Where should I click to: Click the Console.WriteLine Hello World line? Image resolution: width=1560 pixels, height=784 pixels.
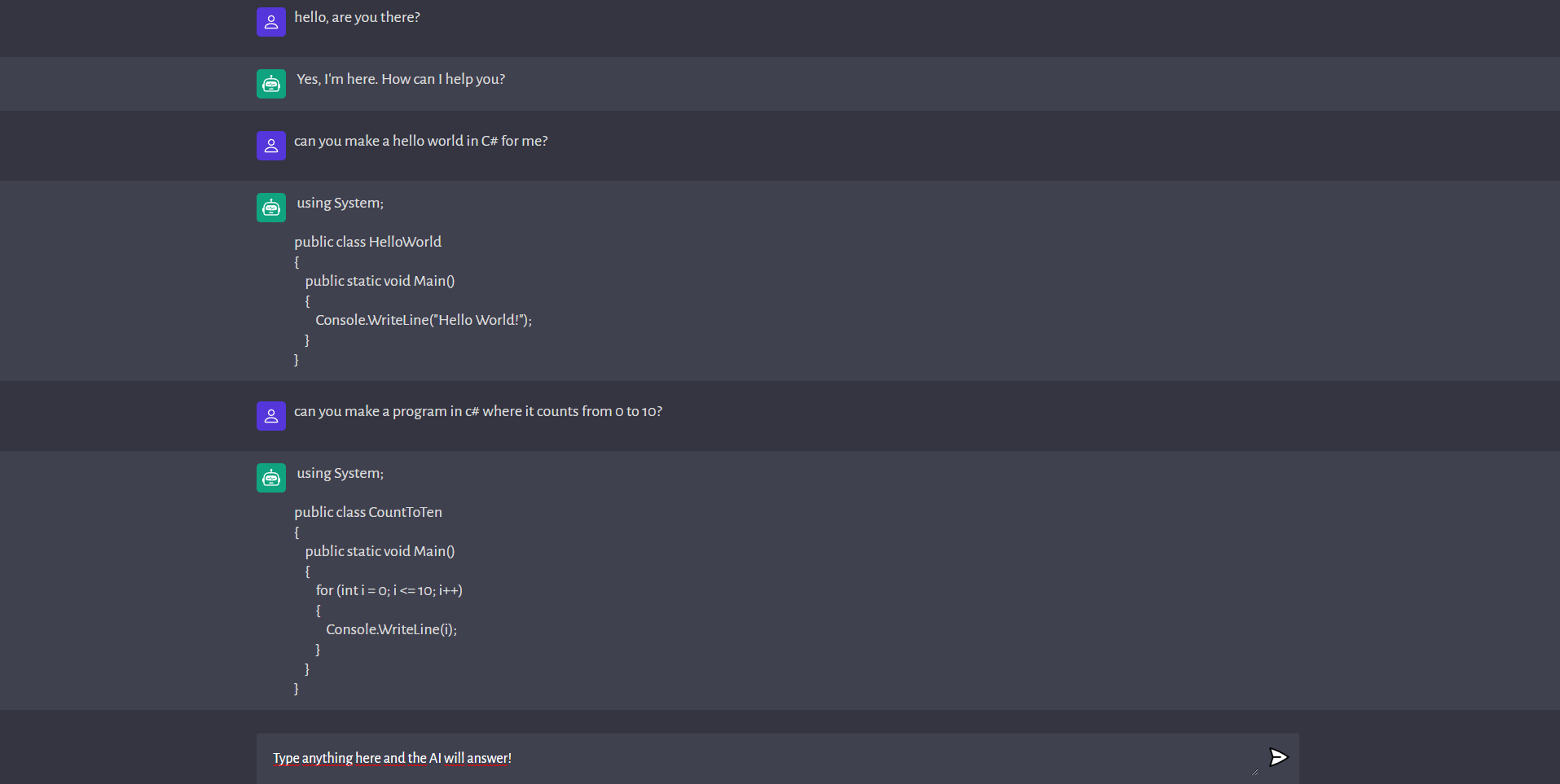(422, 320)
